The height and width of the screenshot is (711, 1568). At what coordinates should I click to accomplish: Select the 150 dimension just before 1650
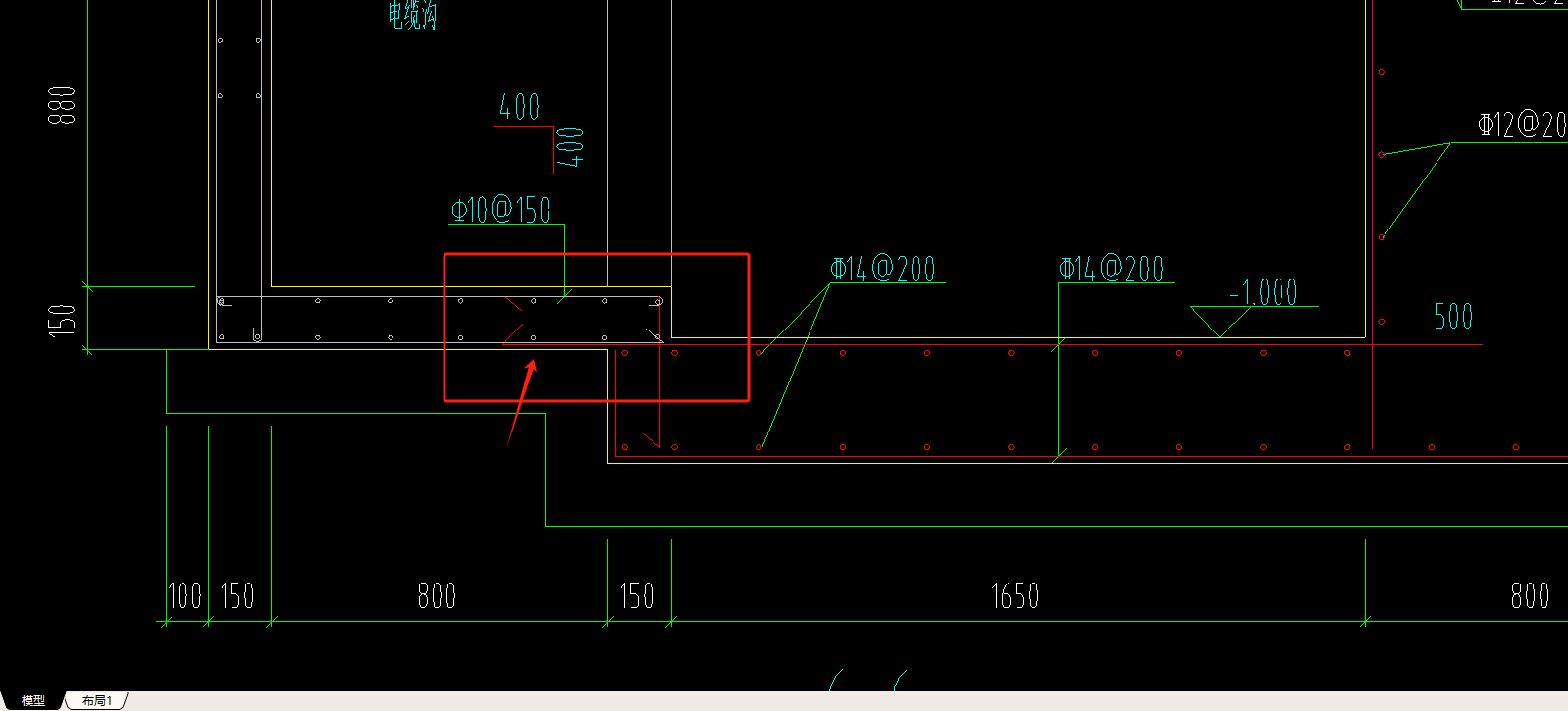(x=636, y=595)
